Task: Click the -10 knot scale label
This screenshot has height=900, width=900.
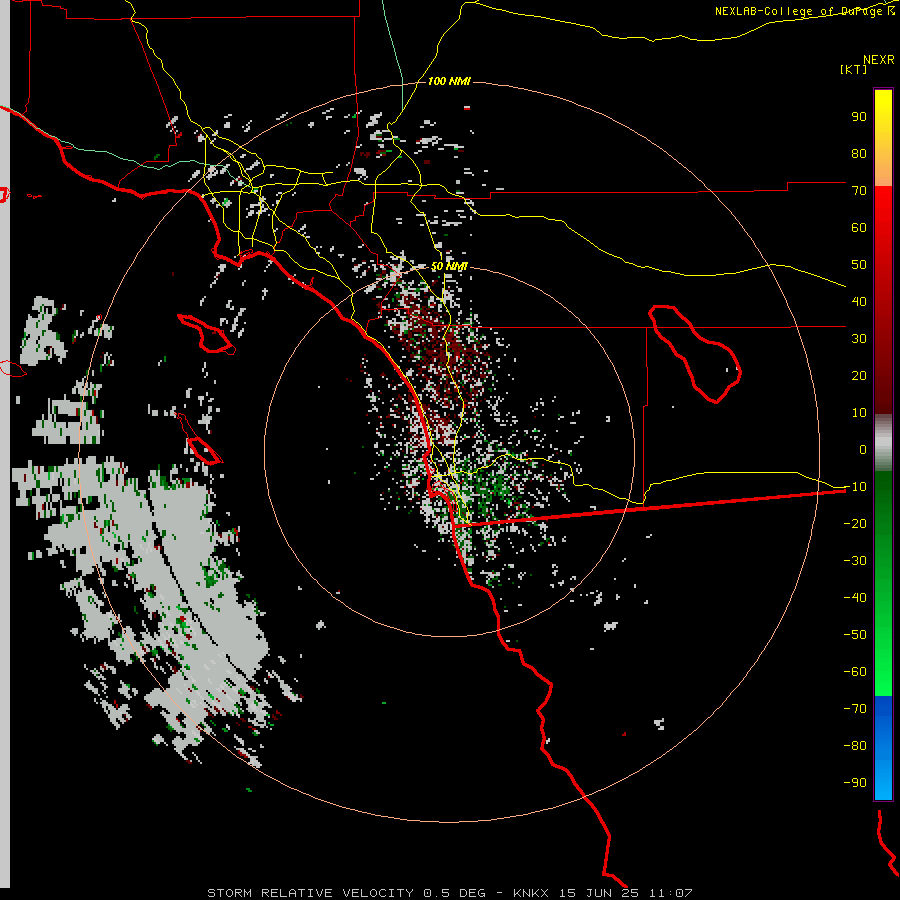Action: (855, 487)
